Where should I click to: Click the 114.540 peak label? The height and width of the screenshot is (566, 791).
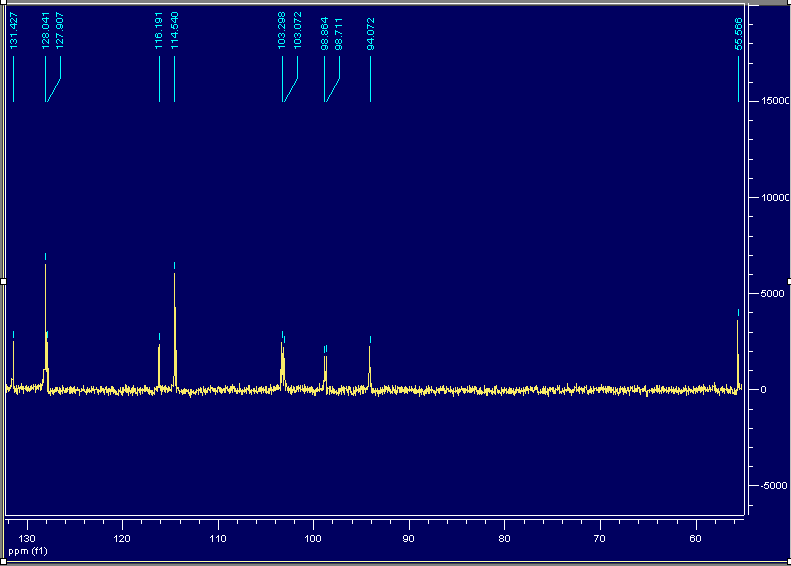coord(175,31)
